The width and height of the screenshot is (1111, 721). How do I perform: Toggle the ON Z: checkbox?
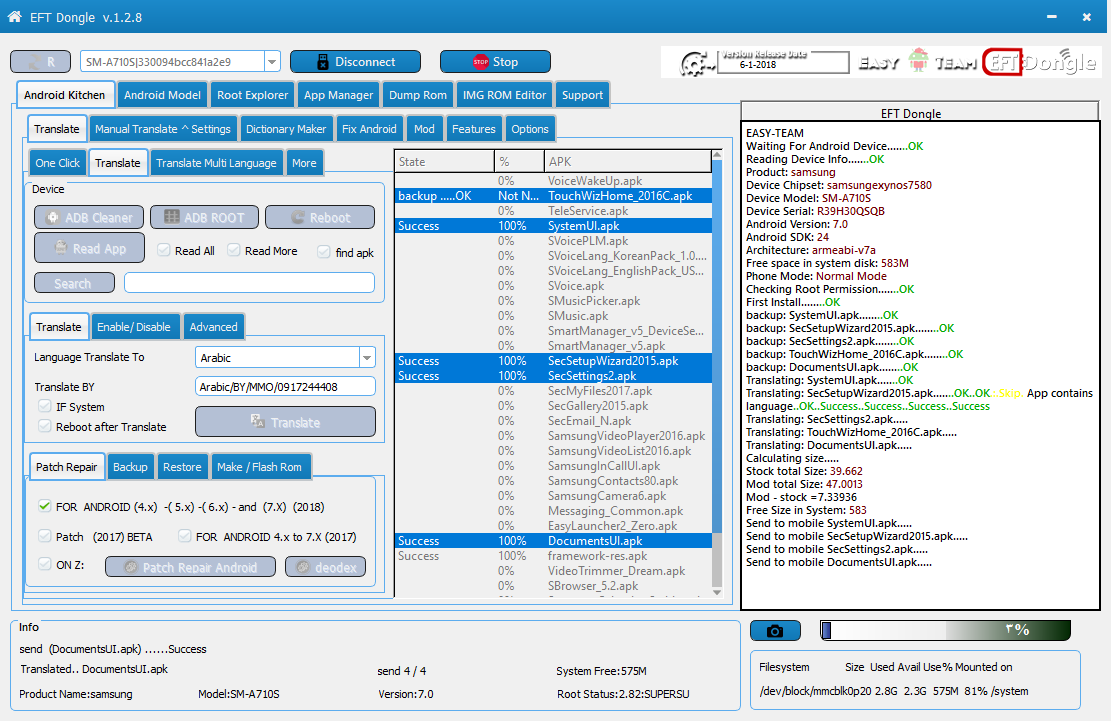pyautogui.click(x=45, y=564)
